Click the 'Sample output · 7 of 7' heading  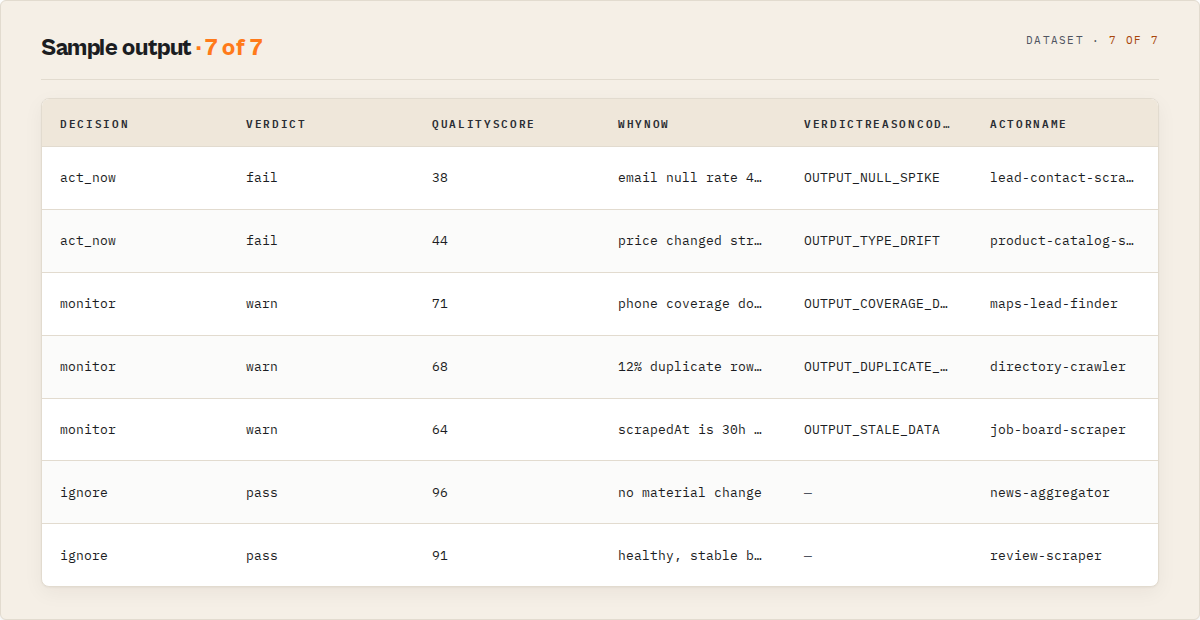click(x=152, y=47)
